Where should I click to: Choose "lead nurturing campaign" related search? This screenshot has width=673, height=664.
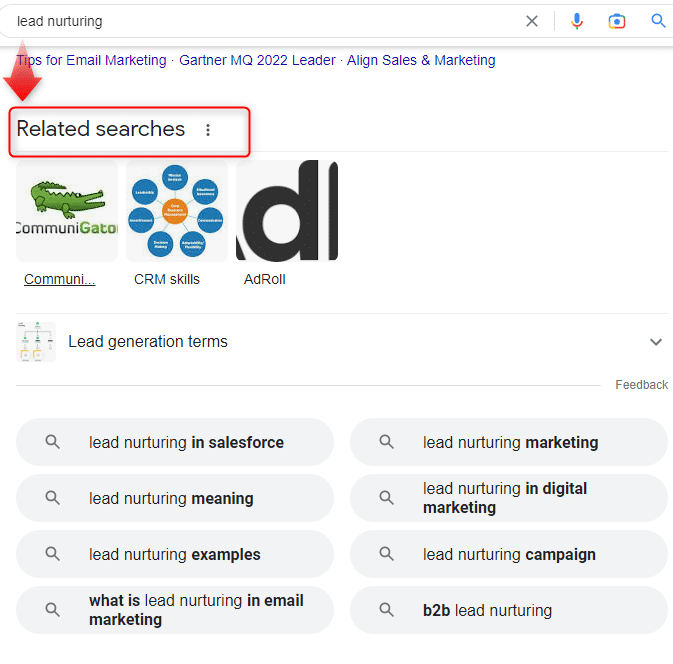(x=509, y=554)
